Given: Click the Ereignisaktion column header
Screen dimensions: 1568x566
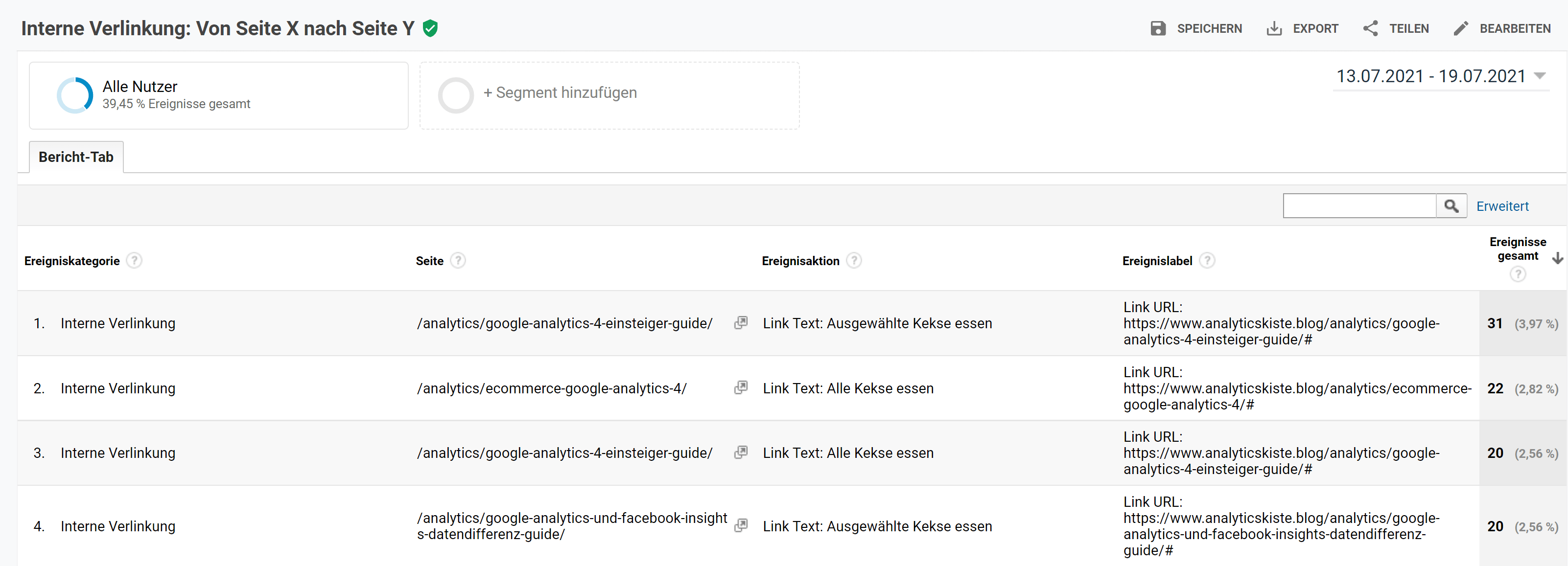Looking at the screenshot, I should pos(800,260).
